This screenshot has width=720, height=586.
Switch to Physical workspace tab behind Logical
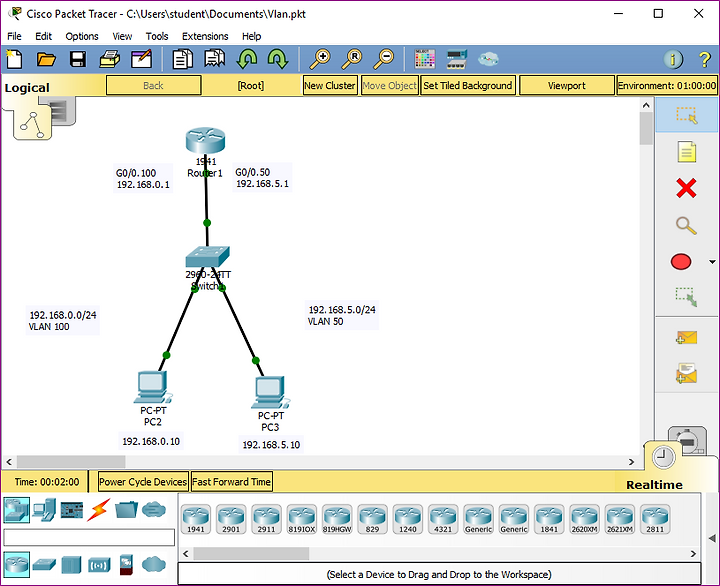[x=62, y=110]
